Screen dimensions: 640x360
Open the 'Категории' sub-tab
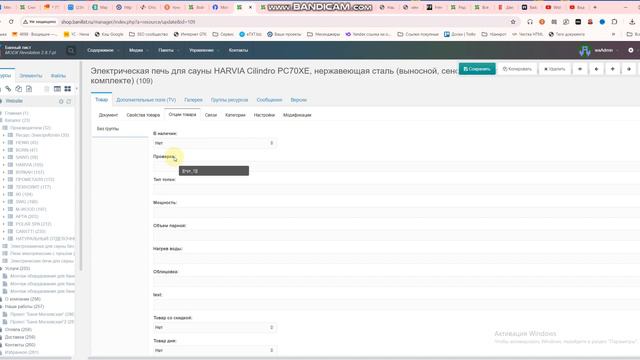[236, 115]
